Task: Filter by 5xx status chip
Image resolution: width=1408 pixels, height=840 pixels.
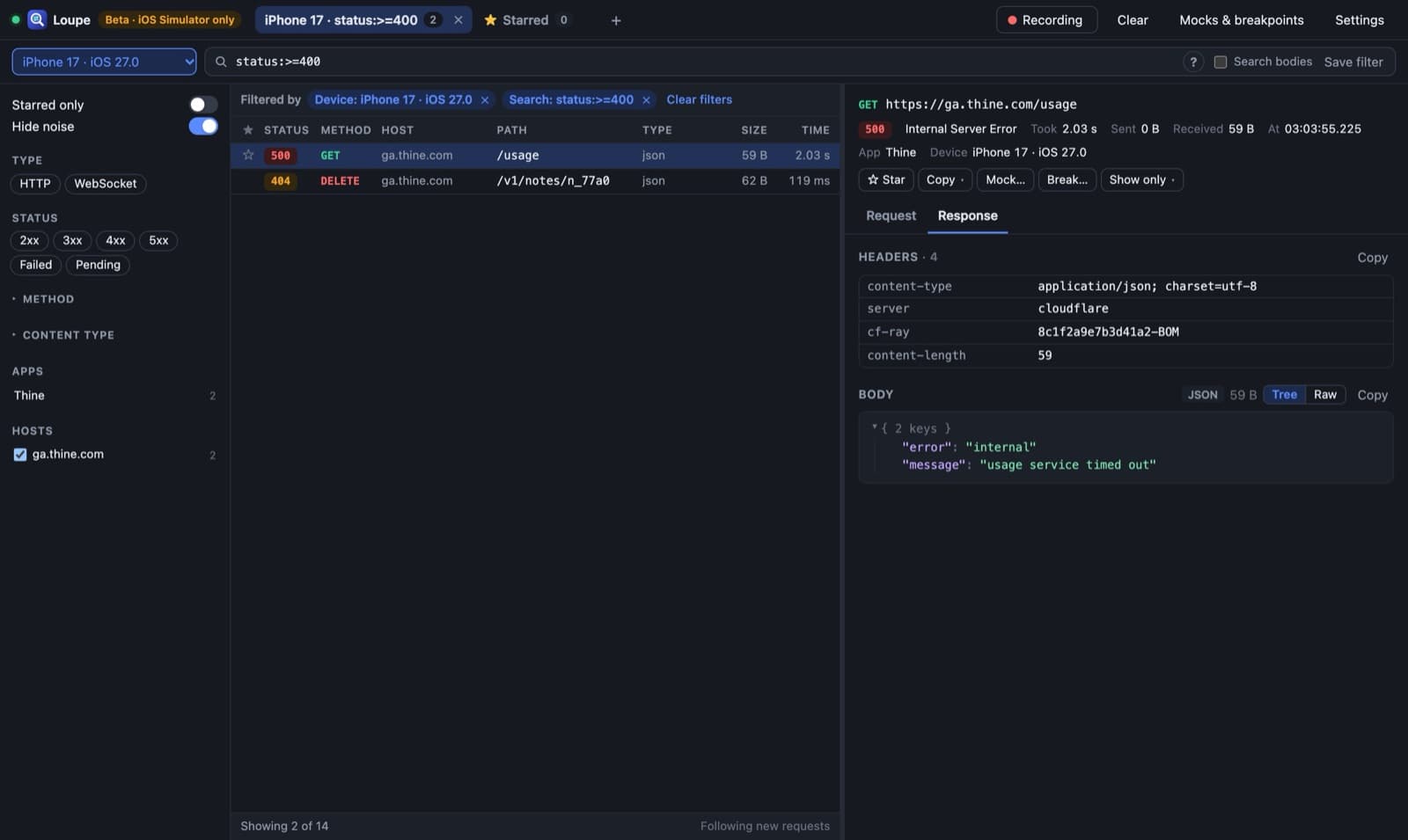Action: [158, 240]
